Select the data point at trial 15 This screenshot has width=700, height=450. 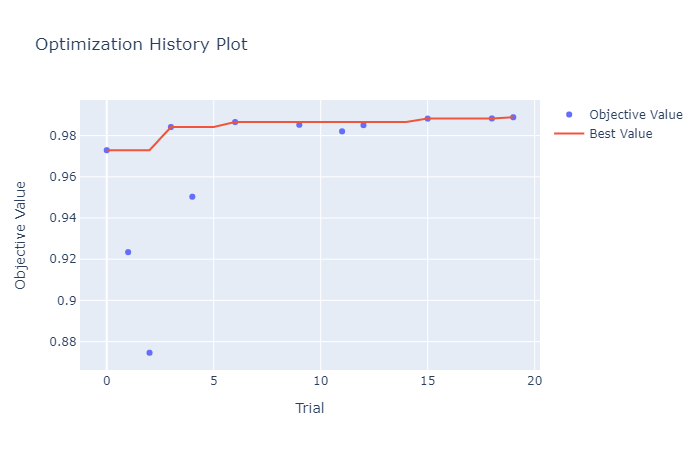click(427, 119)
